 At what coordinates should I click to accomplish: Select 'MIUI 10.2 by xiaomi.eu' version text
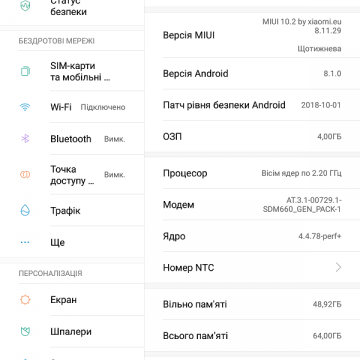(x=302, y=22)
